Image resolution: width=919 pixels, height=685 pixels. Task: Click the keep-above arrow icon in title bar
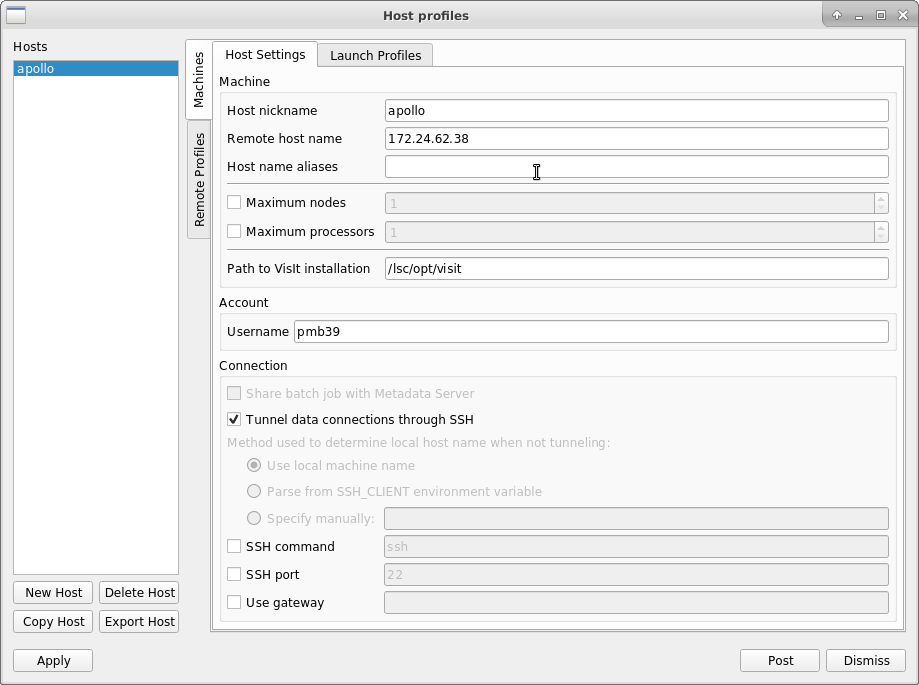[837, 15]
